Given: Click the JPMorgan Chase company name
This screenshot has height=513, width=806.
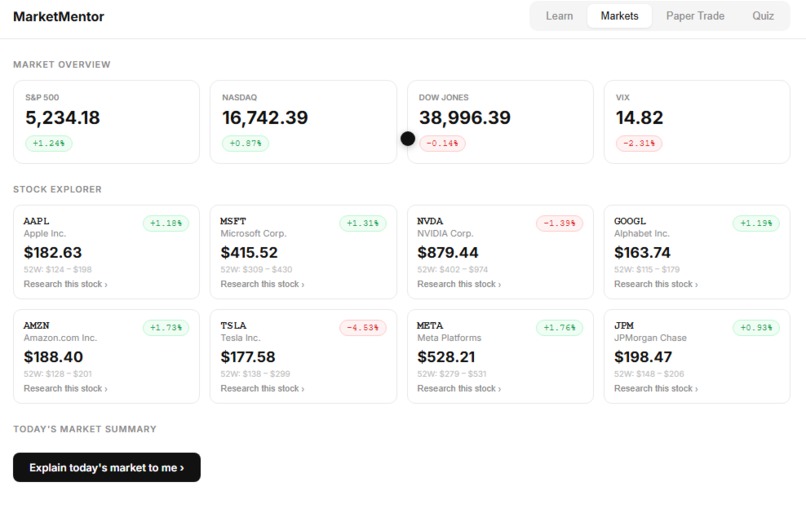Looking at the screenshot, I should click(x=650, y=338).
